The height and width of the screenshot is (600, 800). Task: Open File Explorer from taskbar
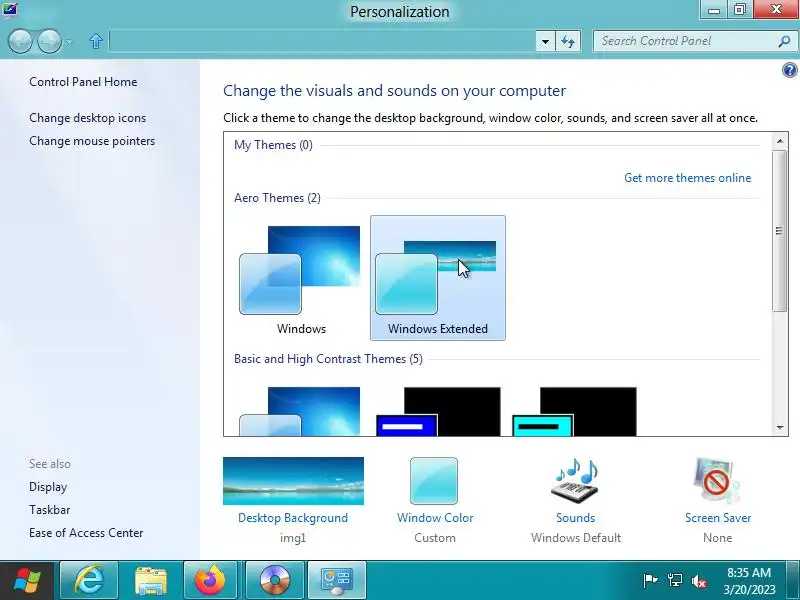point(151,581)
